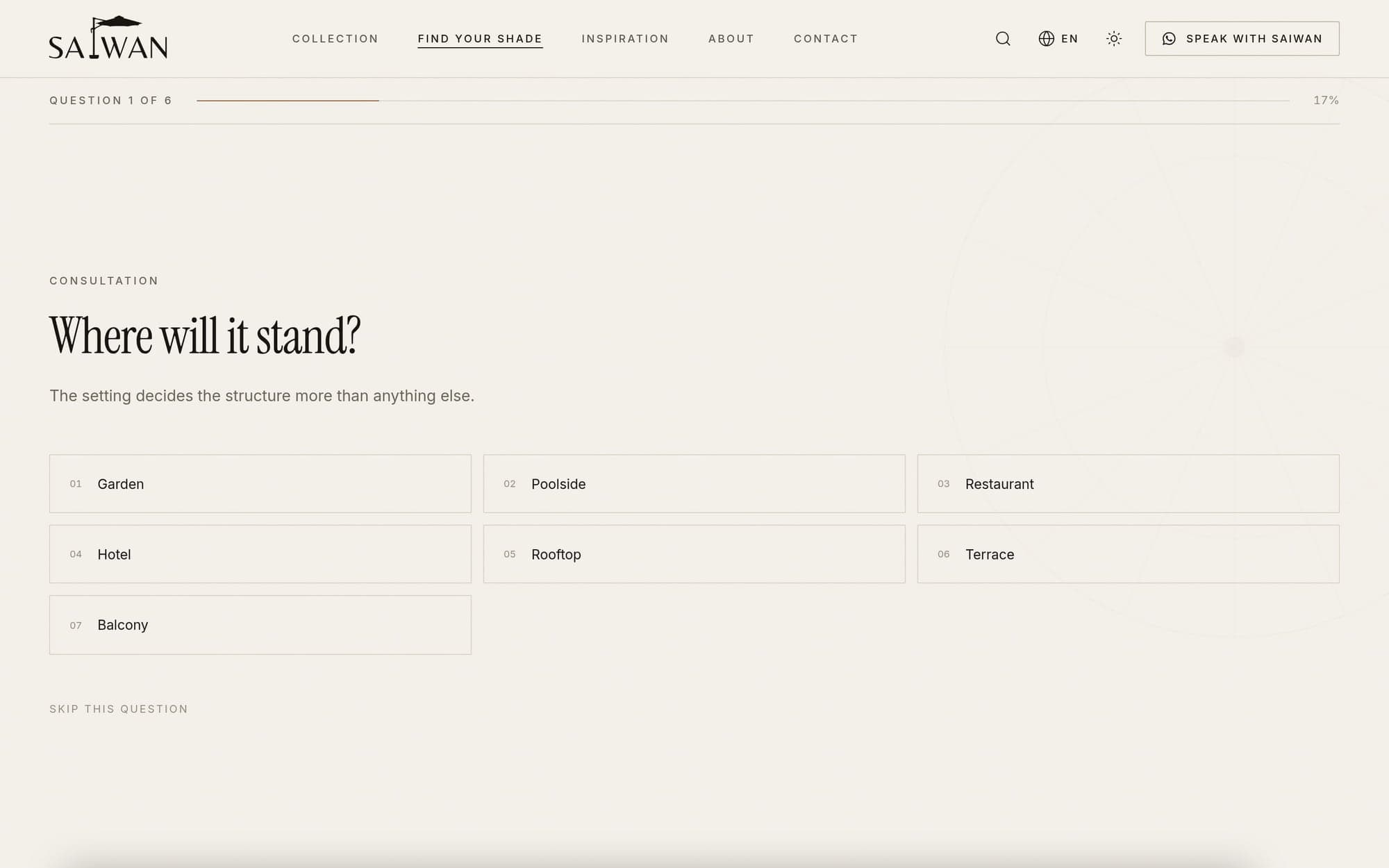Image resolution: width=1389 pixels, height=868 pixels.
Task: Toggle the sun light-mode icon
Action: coord(1114,39)
